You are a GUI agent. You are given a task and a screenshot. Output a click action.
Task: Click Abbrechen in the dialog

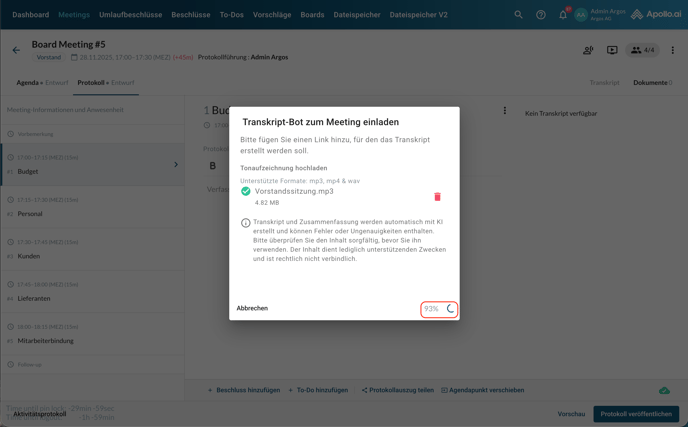click(252, 308)
